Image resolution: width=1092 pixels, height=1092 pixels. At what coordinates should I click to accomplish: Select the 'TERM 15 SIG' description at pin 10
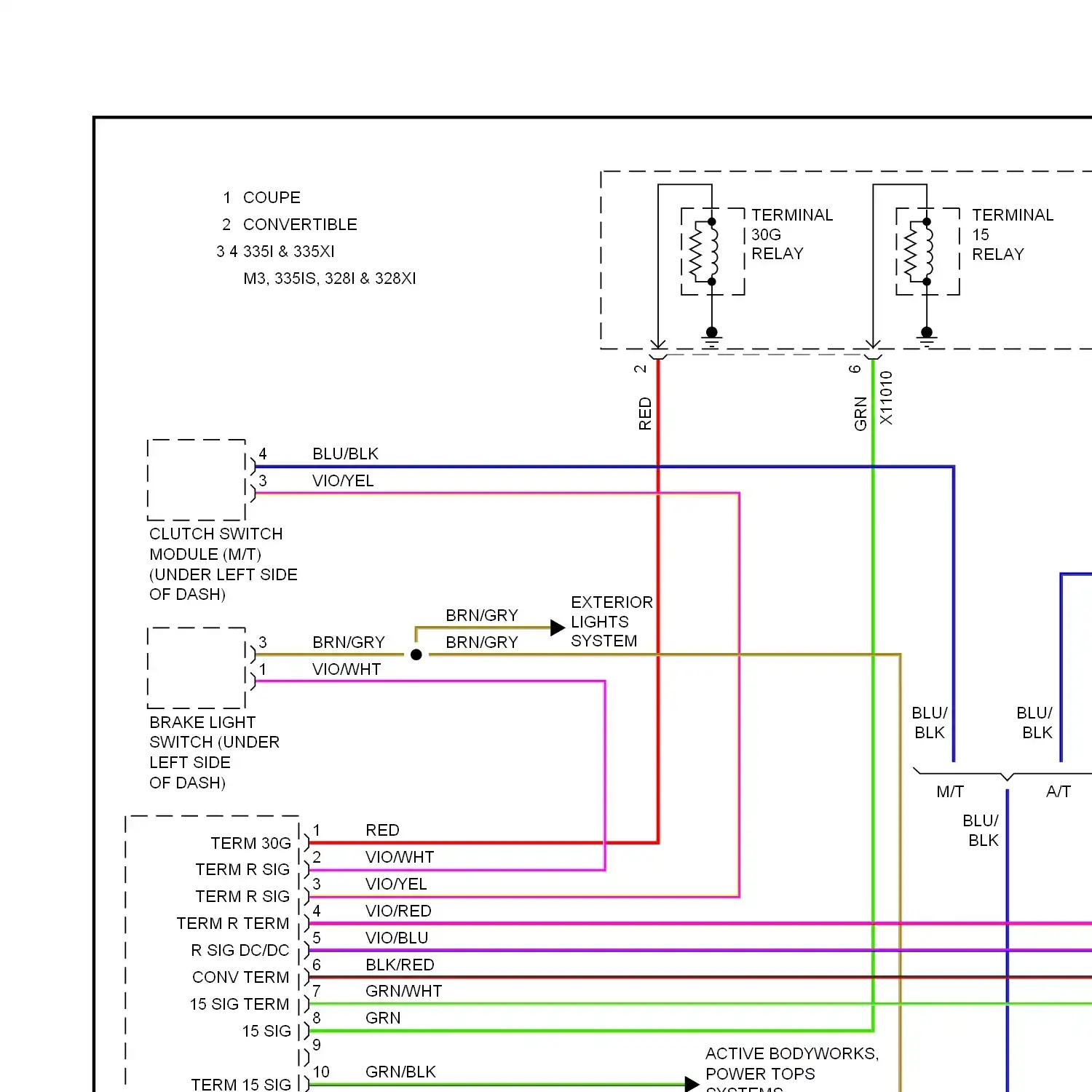[x=241, y=1084]
